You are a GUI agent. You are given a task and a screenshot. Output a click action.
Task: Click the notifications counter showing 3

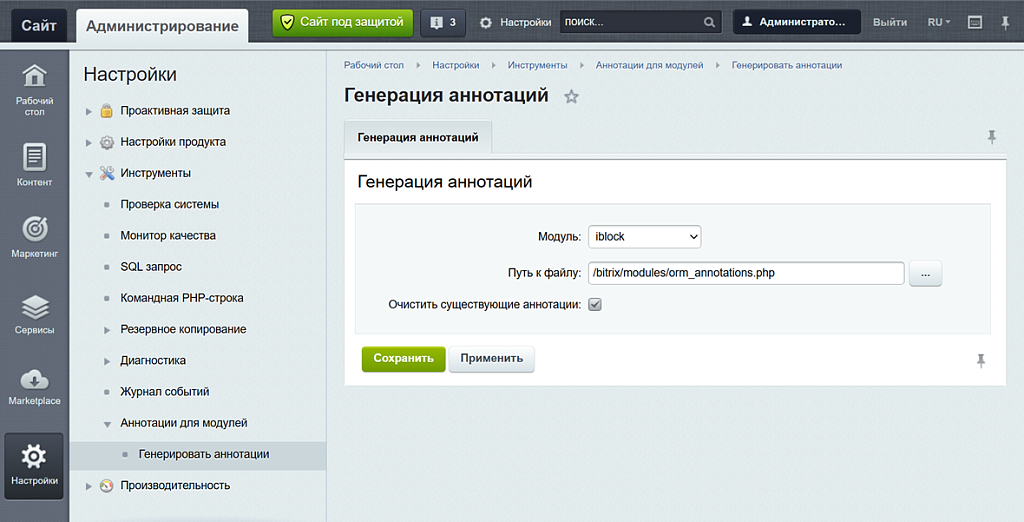(x=443, y=22)
